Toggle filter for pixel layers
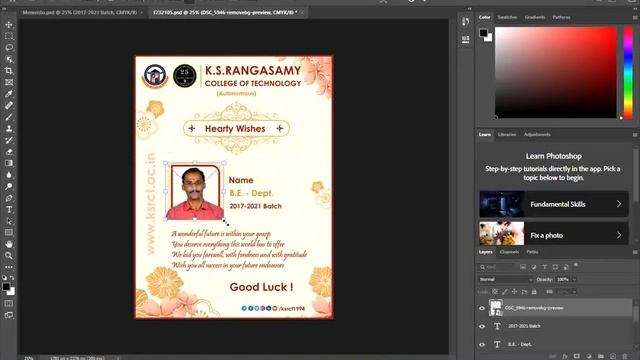This screenshot has height=360, width=640. 523,267
